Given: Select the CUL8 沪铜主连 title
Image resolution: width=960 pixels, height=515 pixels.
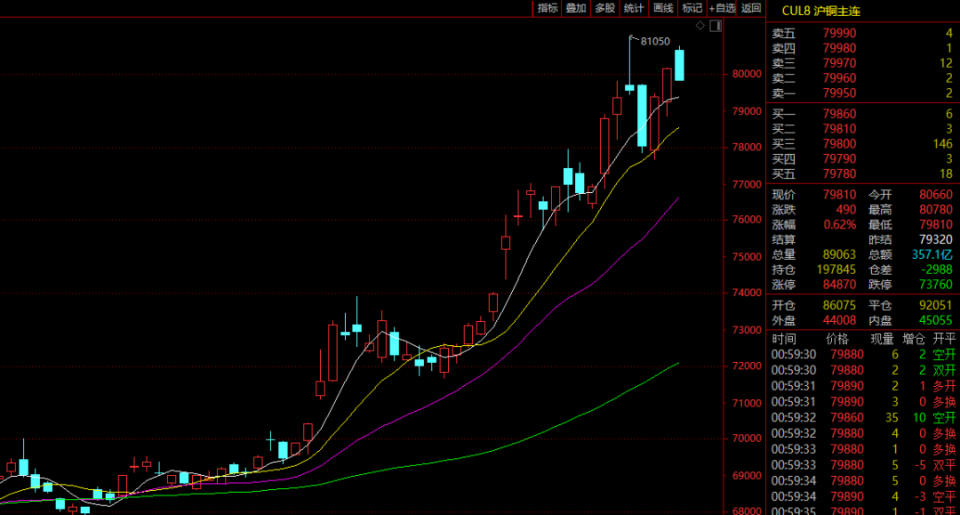Looking at the screenshot, I should click(820, 11).
